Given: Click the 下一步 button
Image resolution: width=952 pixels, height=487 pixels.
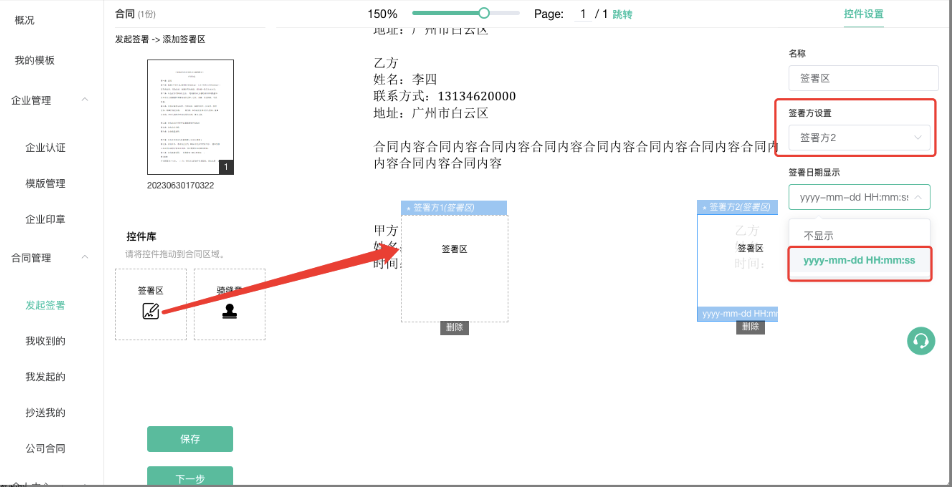Looking at the screenshot, I should click(x=190, y=478).
